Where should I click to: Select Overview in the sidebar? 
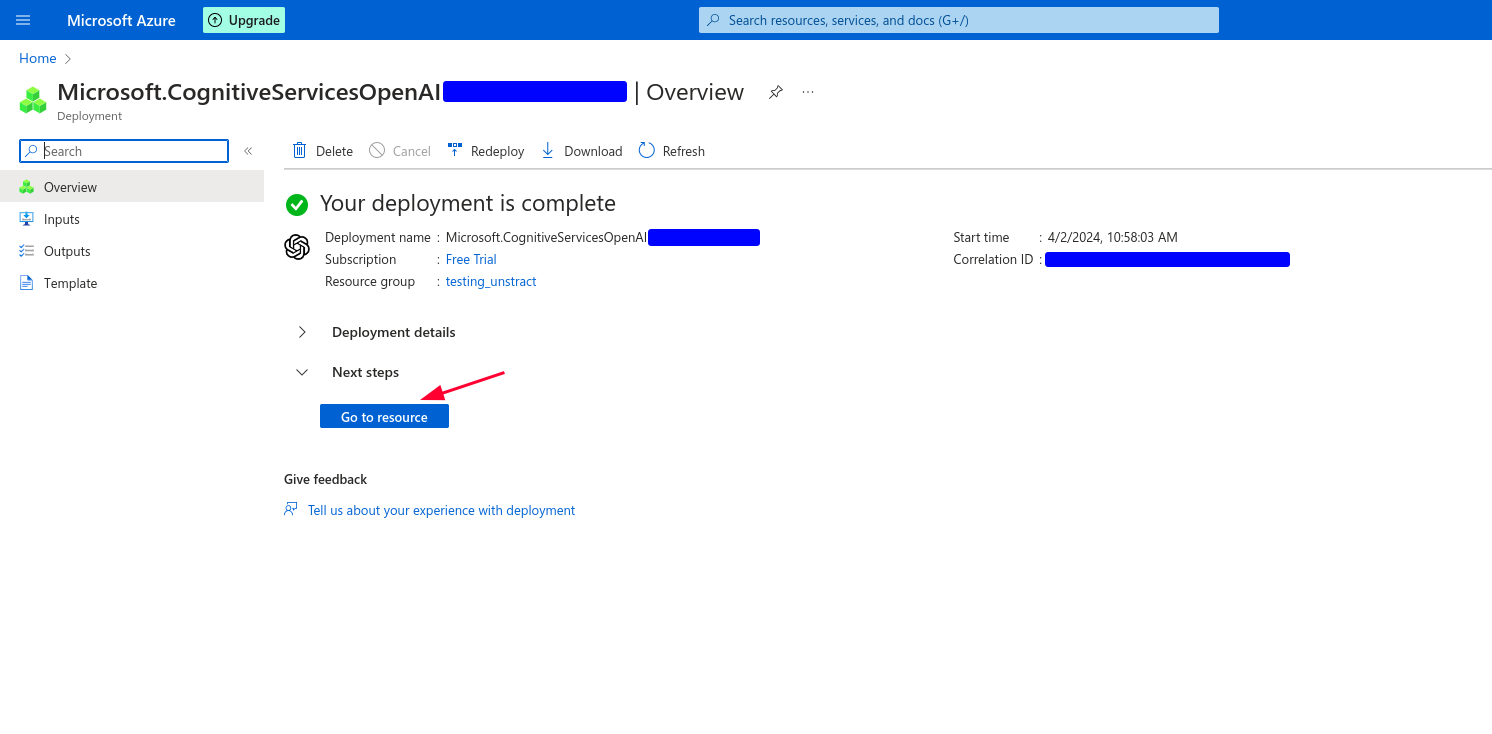(x=132, y=187)
